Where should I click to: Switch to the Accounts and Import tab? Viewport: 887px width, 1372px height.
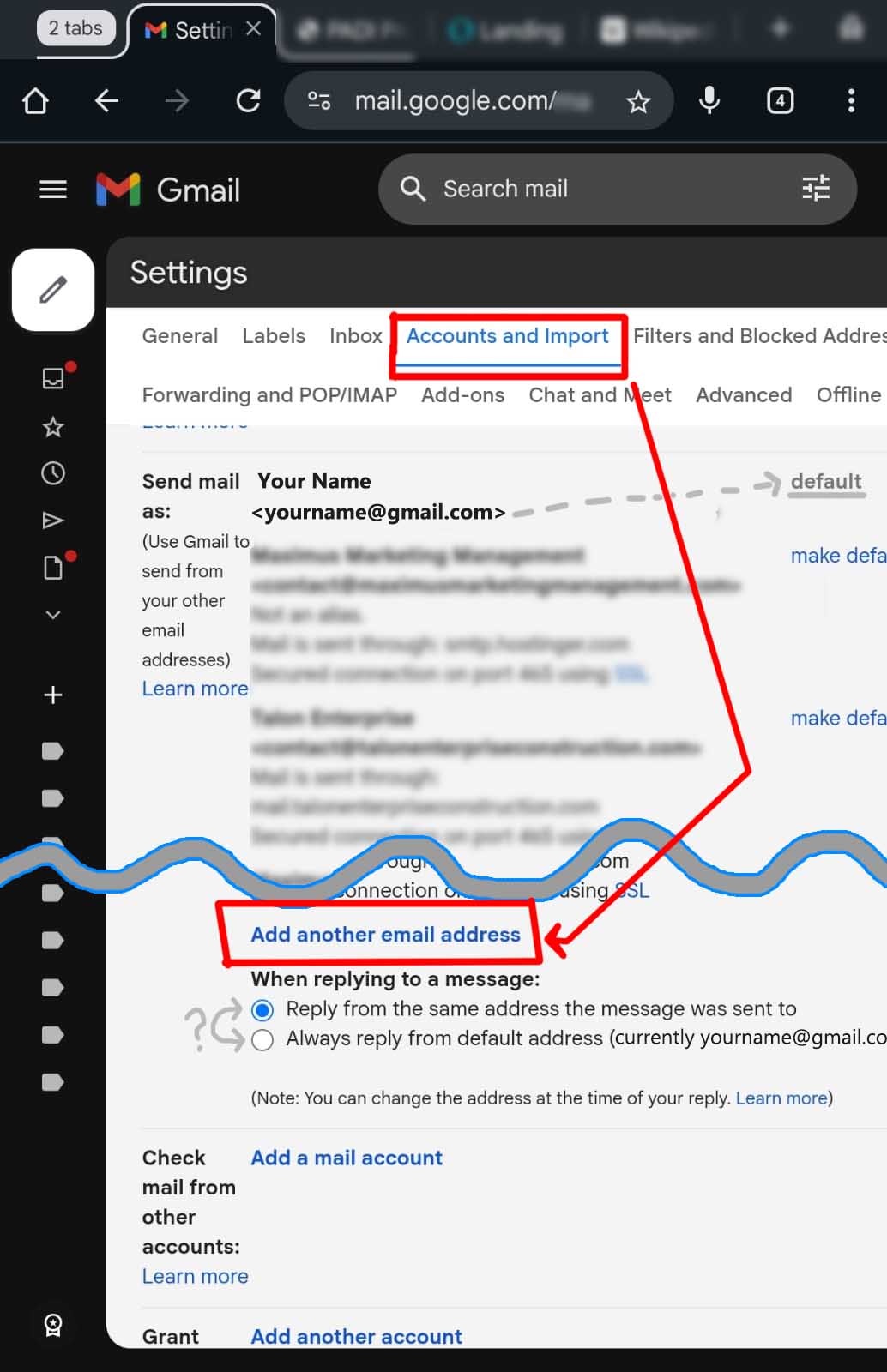pyautogui.click(x=507, y=336)
